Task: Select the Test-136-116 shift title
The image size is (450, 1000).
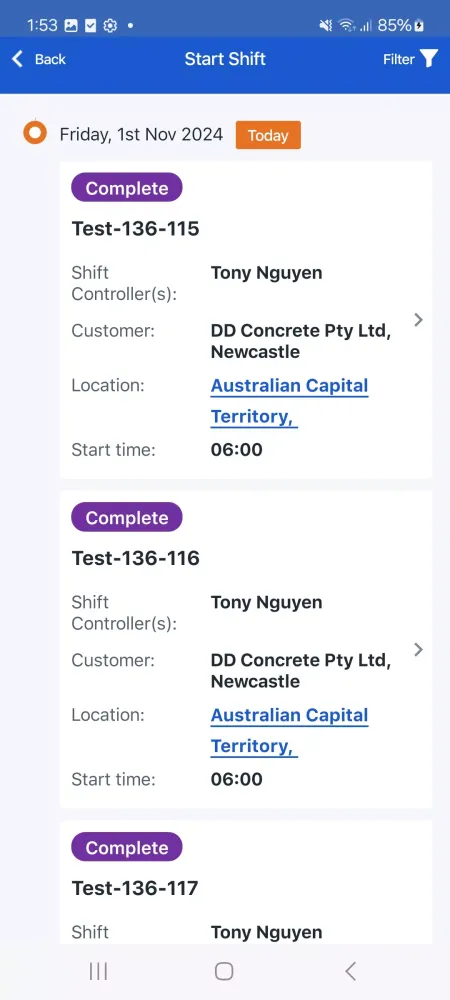Action: tap(136, 558)
